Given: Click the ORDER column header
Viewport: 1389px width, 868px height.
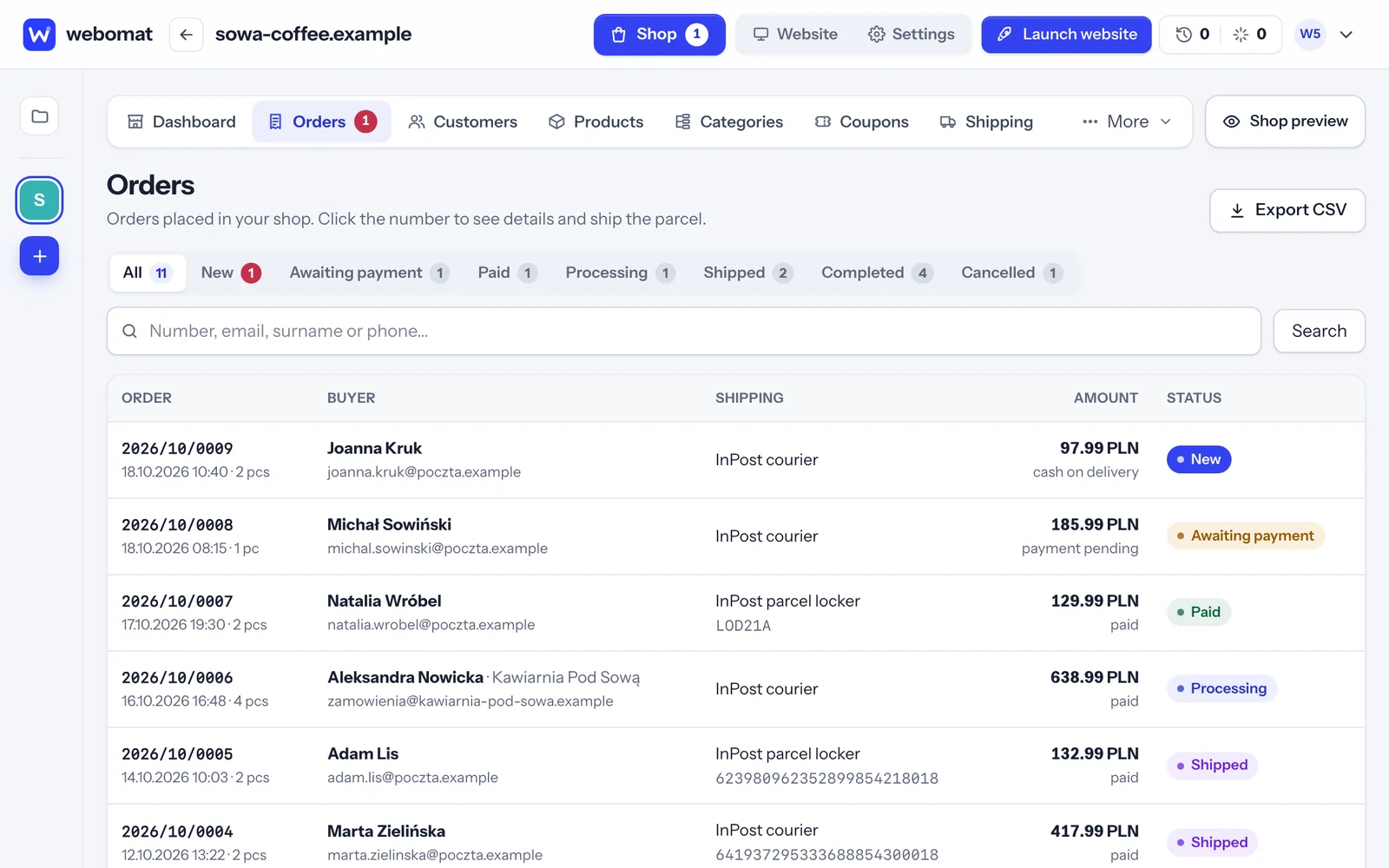Looking at the screenshot, I should 147,398.
